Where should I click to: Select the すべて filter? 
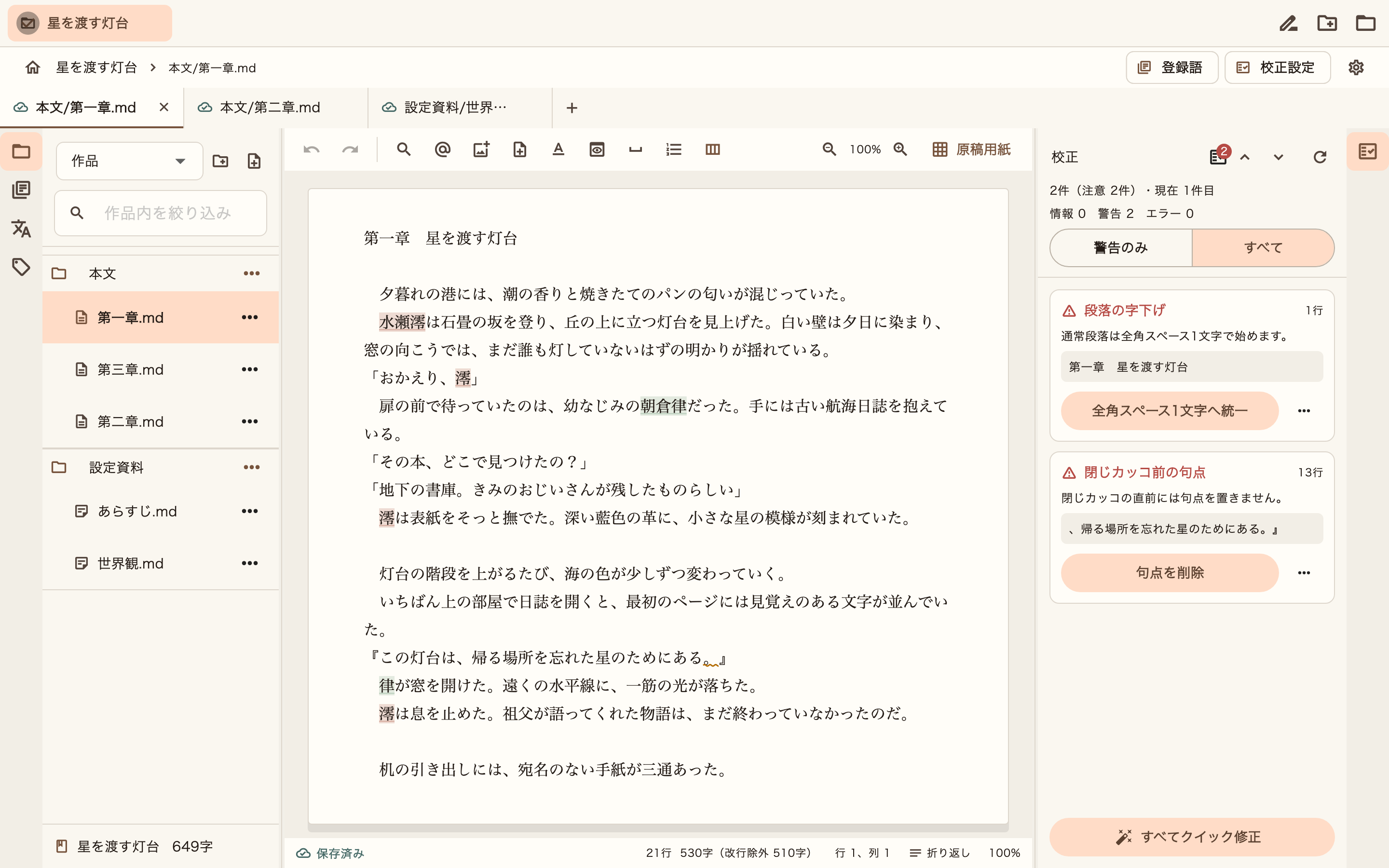pyautogui.click(x=1263, y=248)
